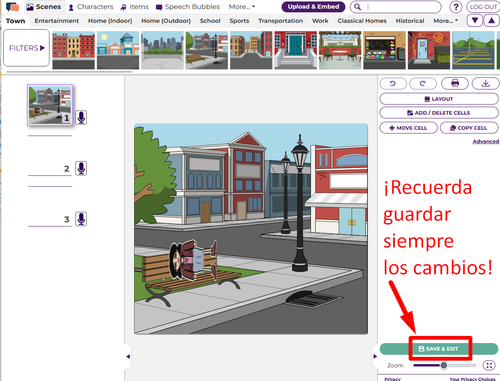
Task: Open the FILTERS panel
Action: click(27, 48)
